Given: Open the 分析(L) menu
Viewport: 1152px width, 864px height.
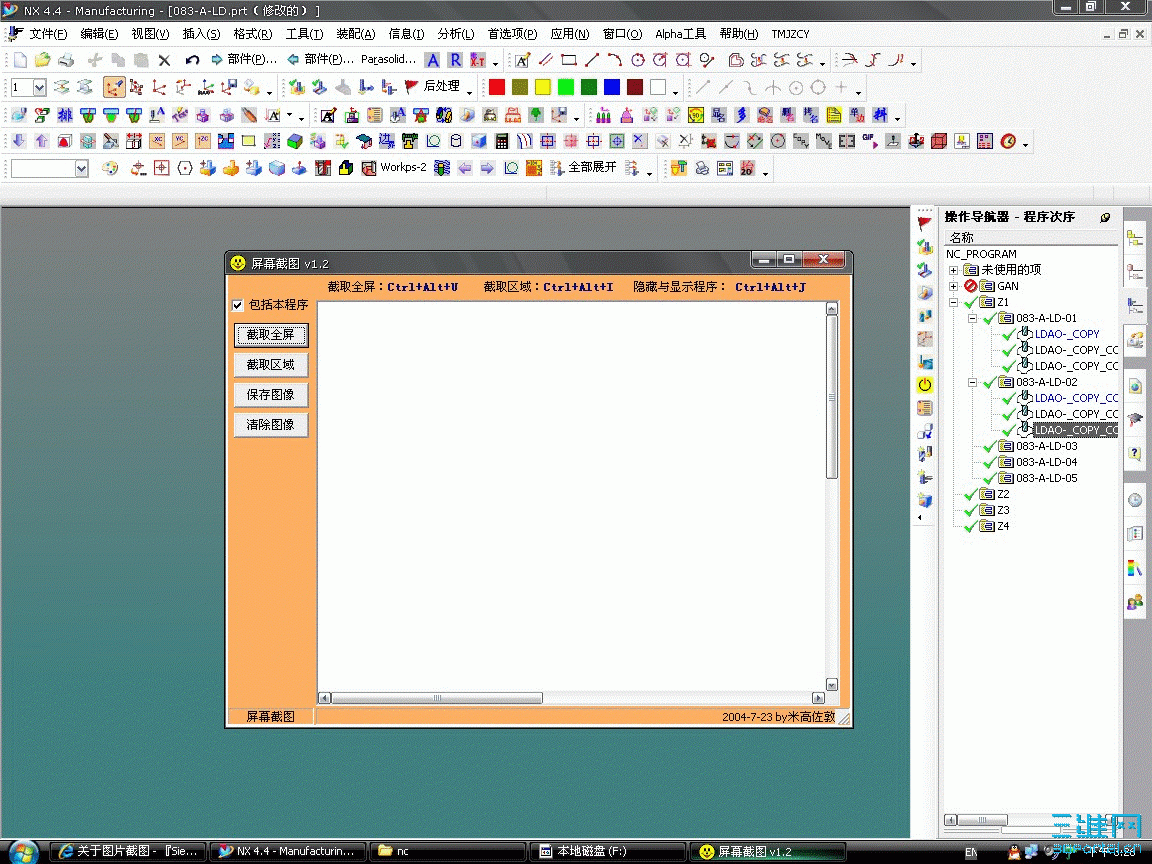Looking at the screenshot, I should tap(455, 34).
